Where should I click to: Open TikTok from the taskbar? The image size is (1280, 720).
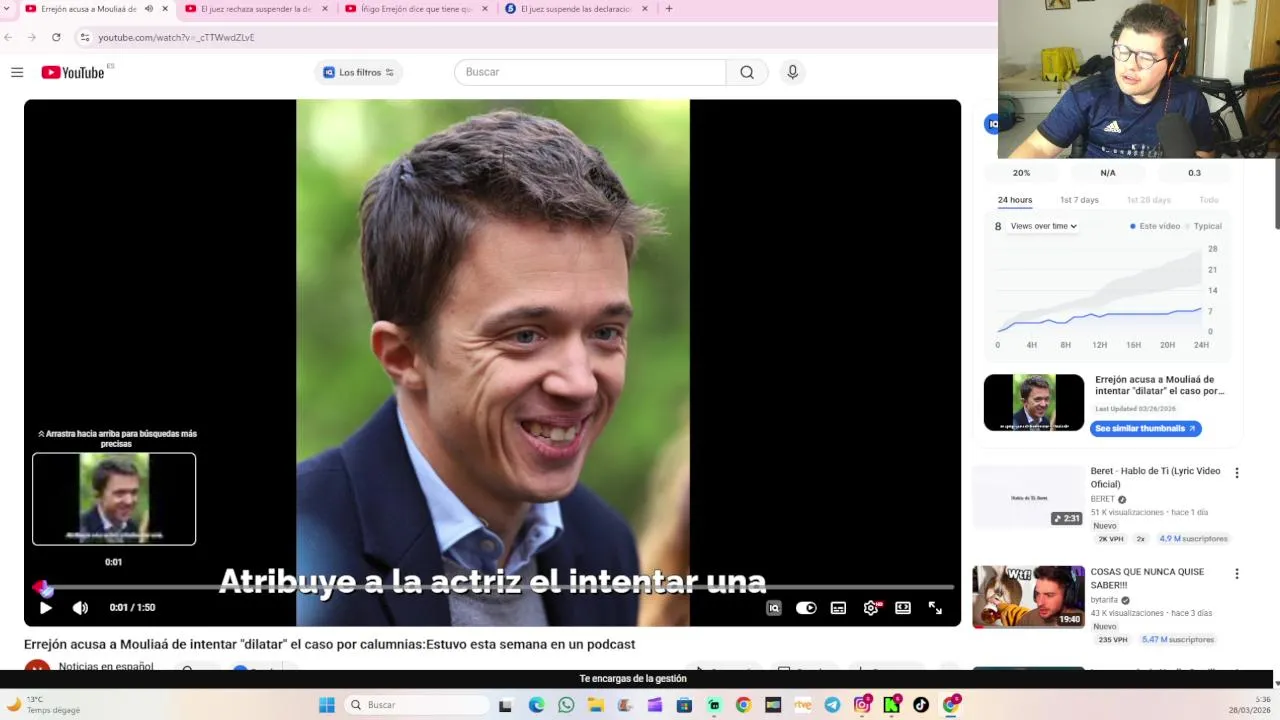(x=921, y=705)
